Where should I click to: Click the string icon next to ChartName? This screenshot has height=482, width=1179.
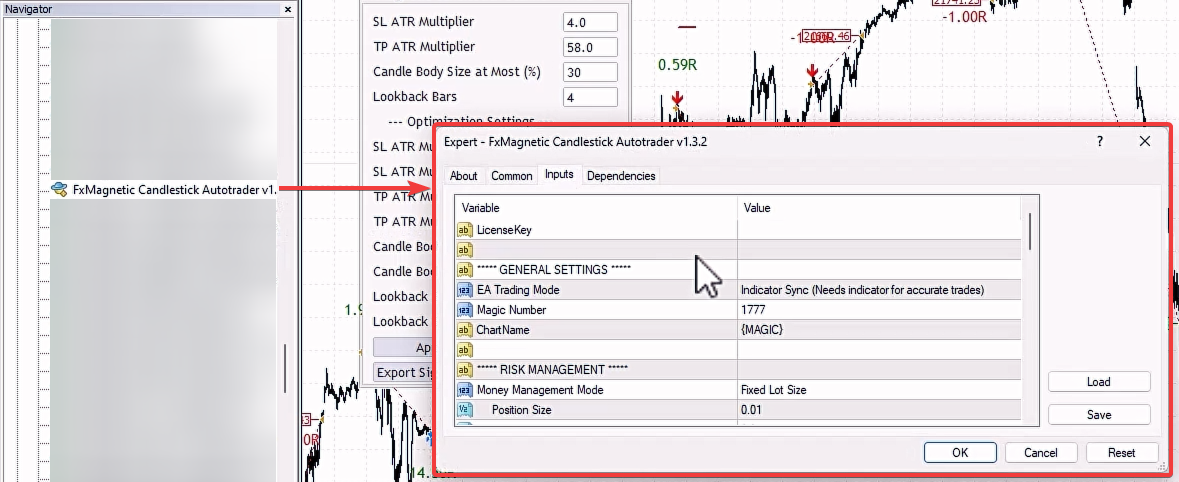click(465, 329)
